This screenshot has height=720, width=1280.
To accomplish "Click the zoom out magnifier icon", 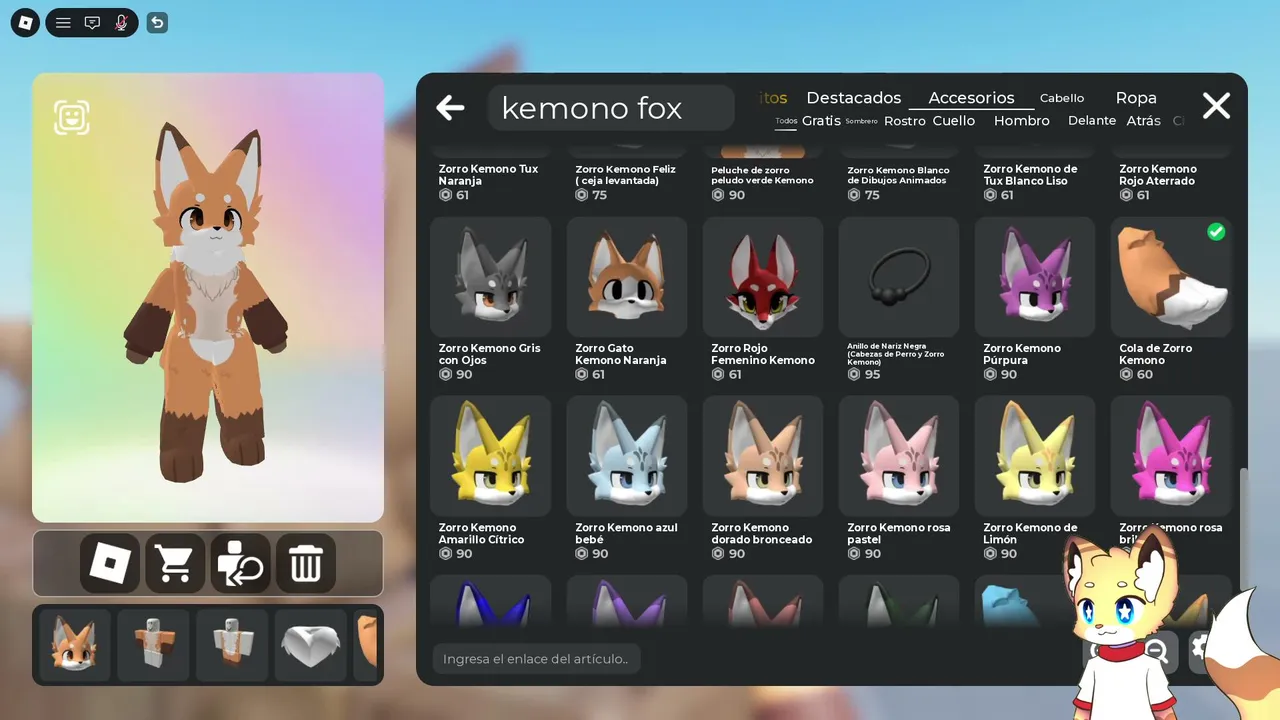I will [1156, 651].
